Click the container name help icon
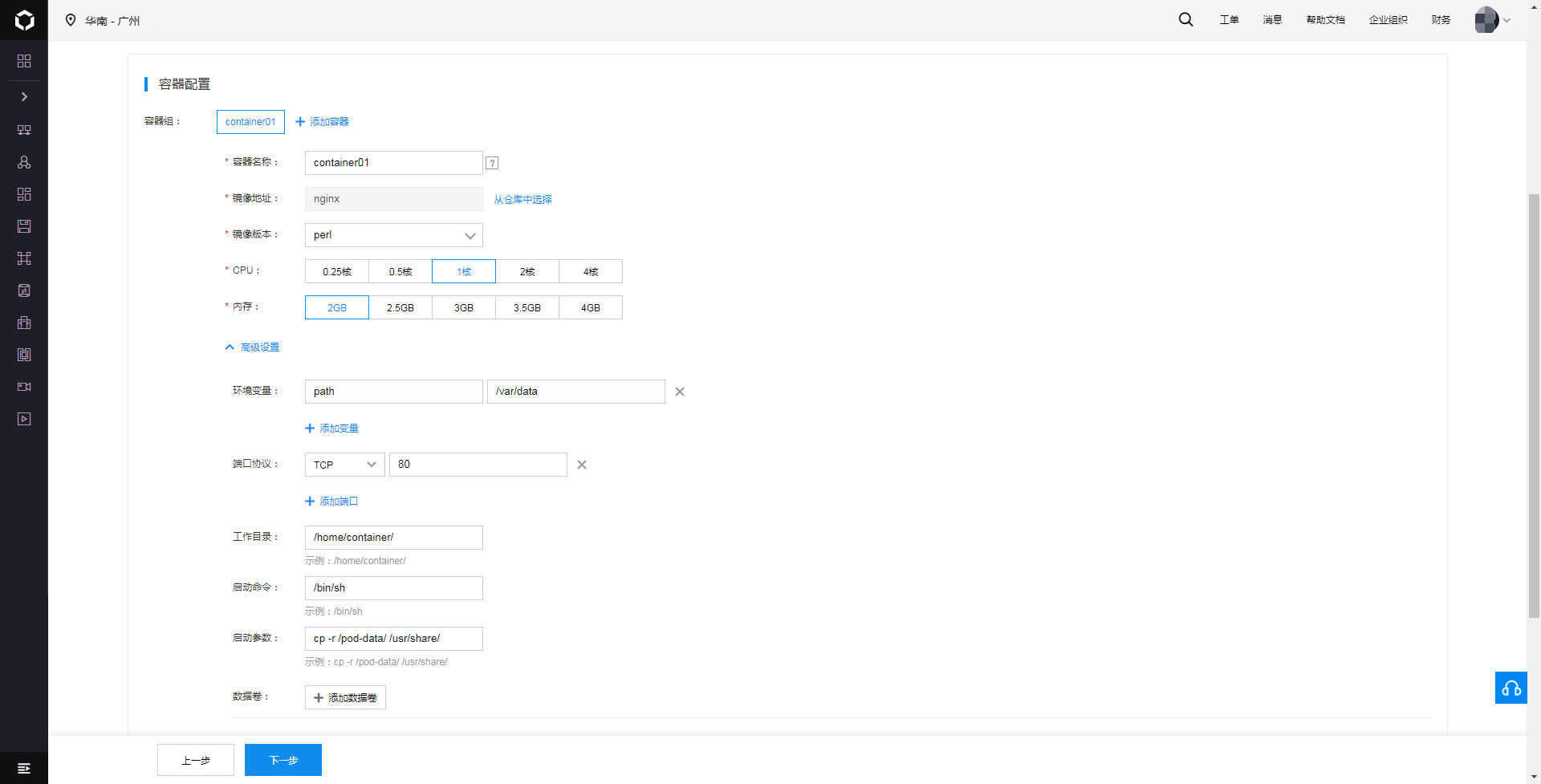1541x784 pixels. point(492,163)
